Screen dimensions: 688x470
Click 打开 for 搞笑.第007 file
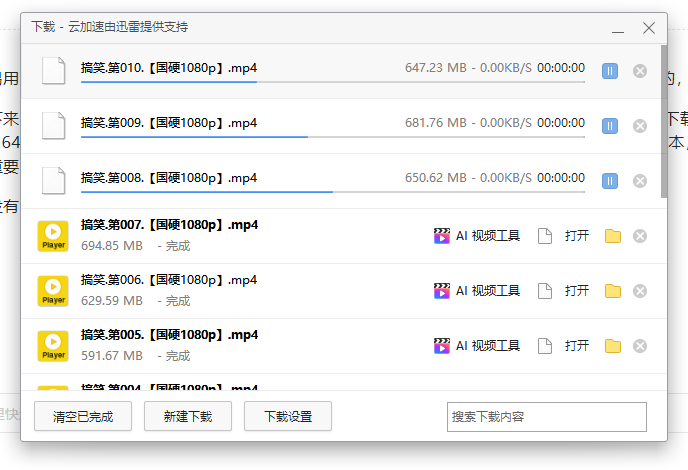click(x=577, y=236)
